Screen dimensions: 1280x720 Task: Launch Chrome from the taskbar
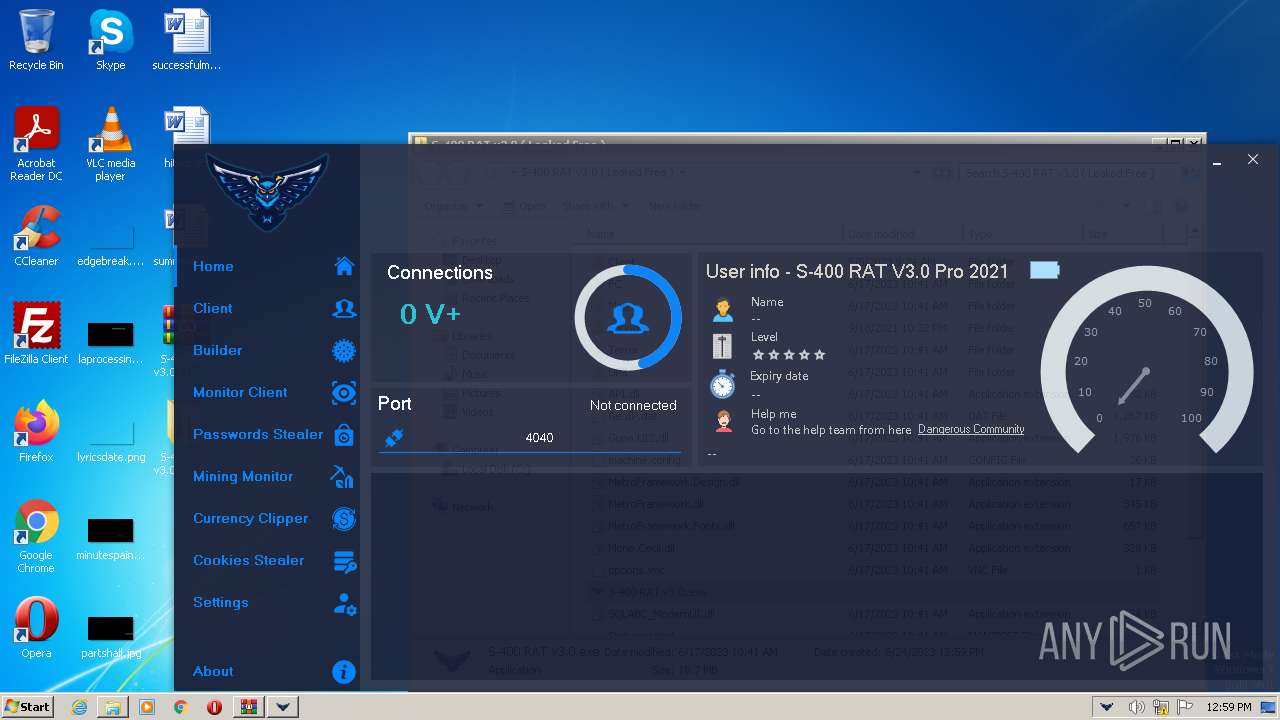point(180,707)
